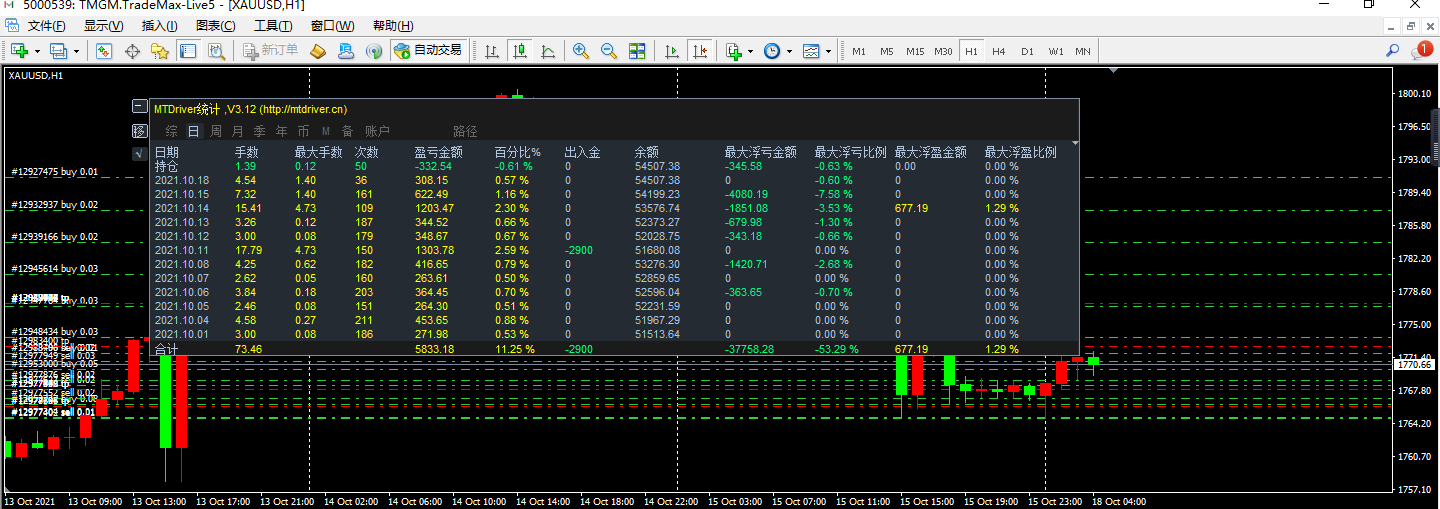The width and height of the screenshot is (1440, 509).
Task: Switch chart to line chart icon
Action: [x=548, y=51]
